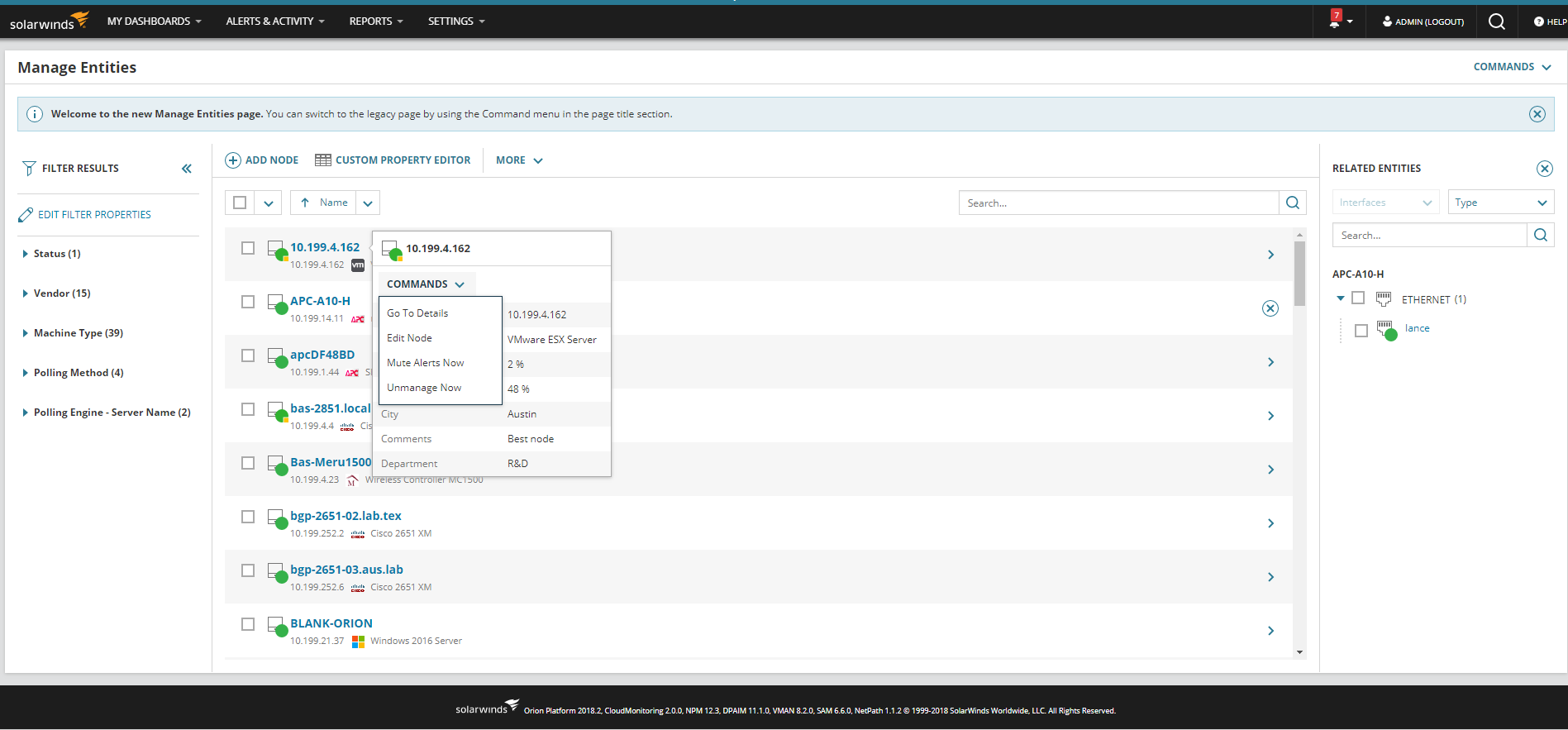1568x730 pixels.
Task: Open row details arrow for bgp-2651-02.lab.tex
Action: [x=1270, y=523]
